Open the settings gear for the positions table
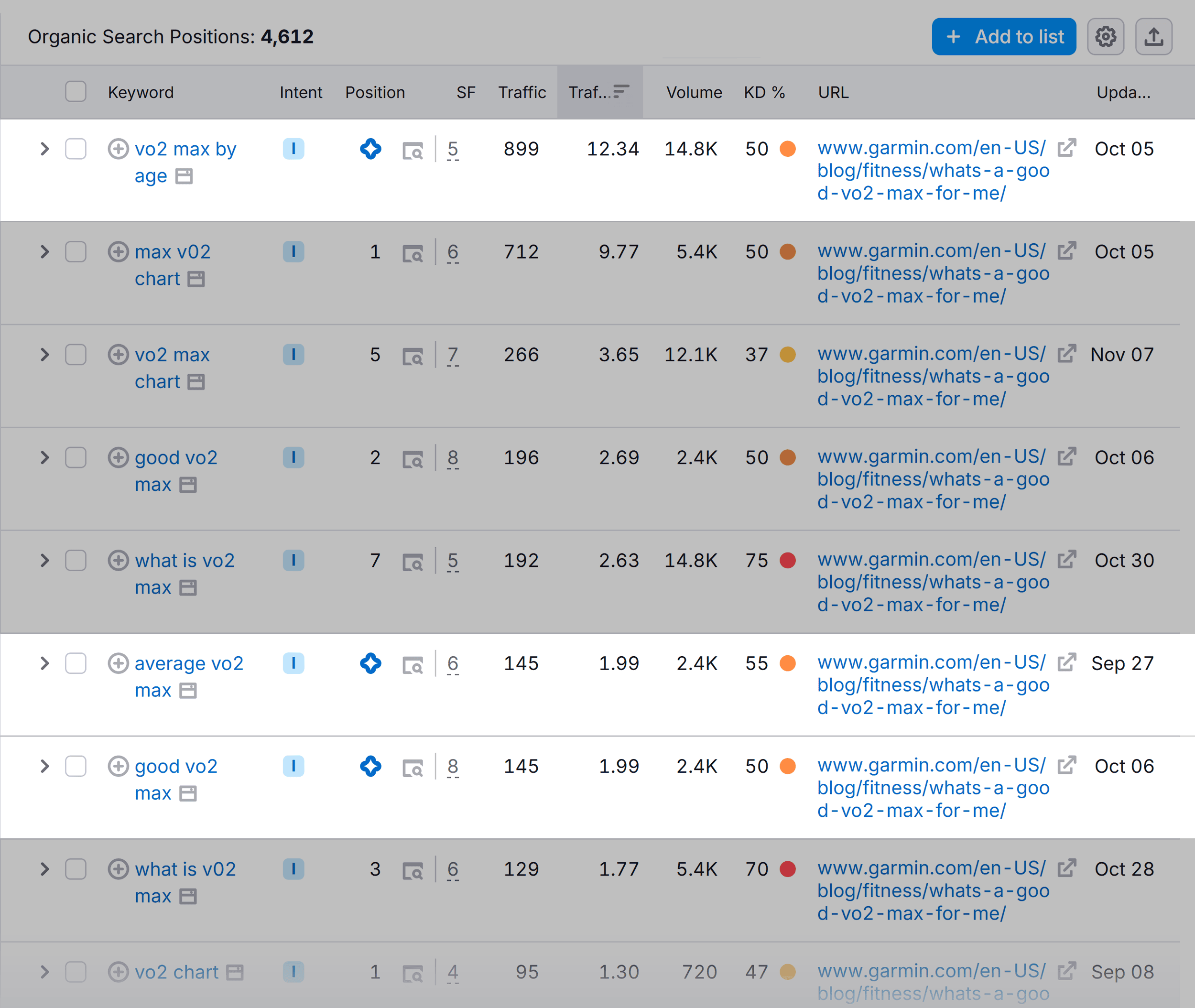1195x1008 pixels. [1105, 36]
